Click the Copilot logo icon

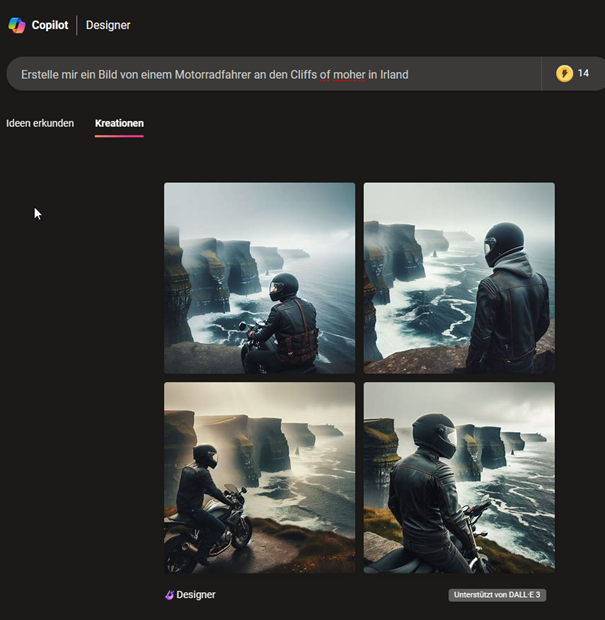coord(17,25)
